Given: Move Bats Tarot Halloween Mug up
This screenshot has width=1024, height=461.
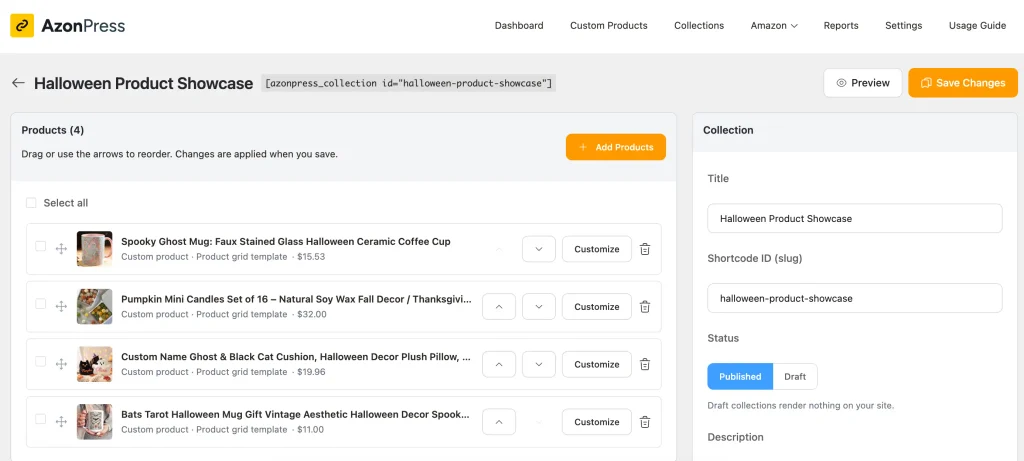Looking at the screenshot, I should 499,422.
